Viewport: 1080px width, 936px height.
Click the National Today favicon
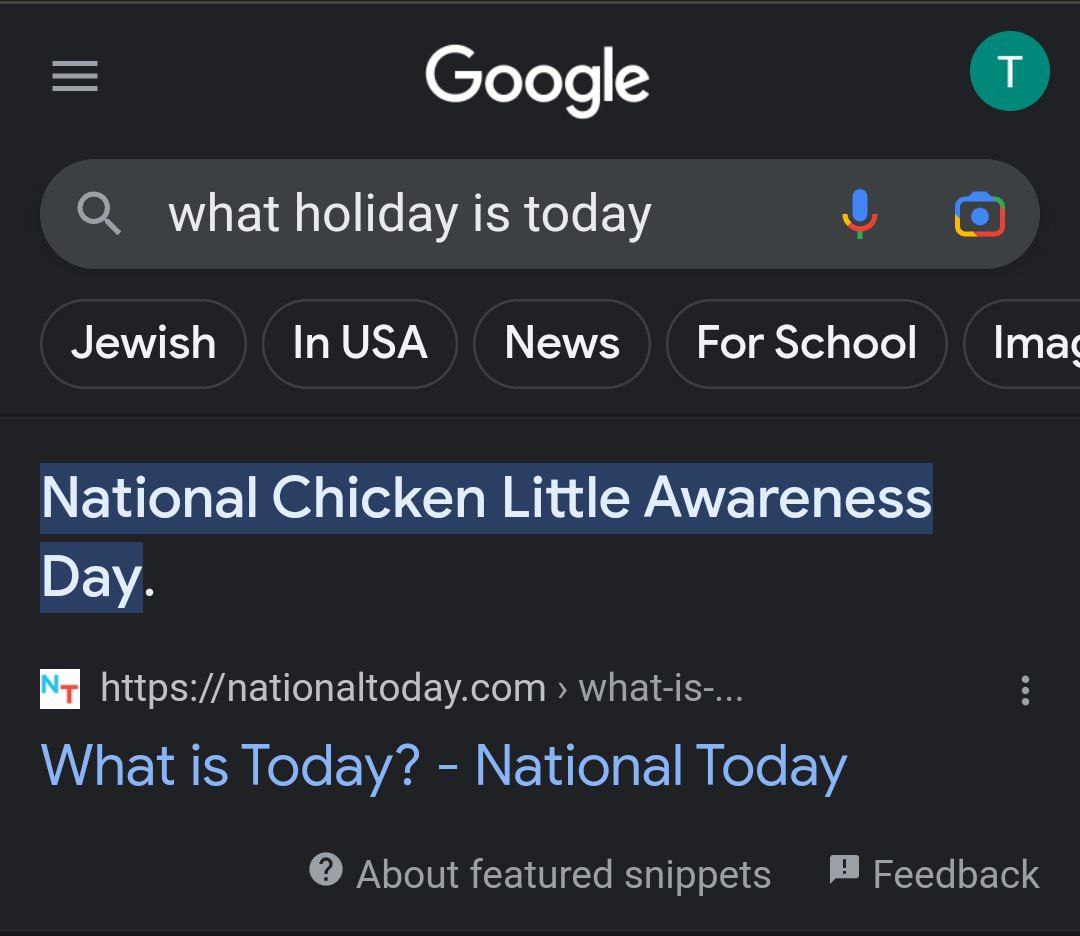(x=60, y=689)
